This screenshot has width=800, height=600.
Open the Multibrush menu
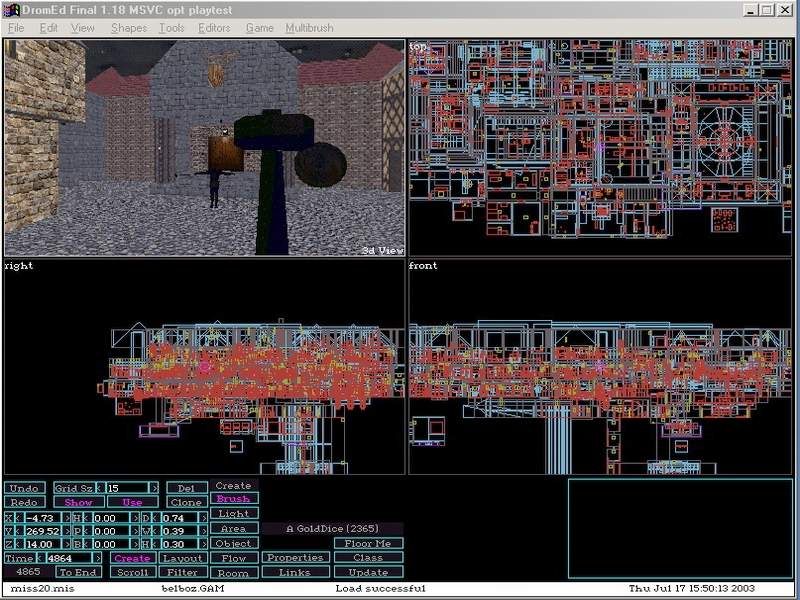click(309, 28)
